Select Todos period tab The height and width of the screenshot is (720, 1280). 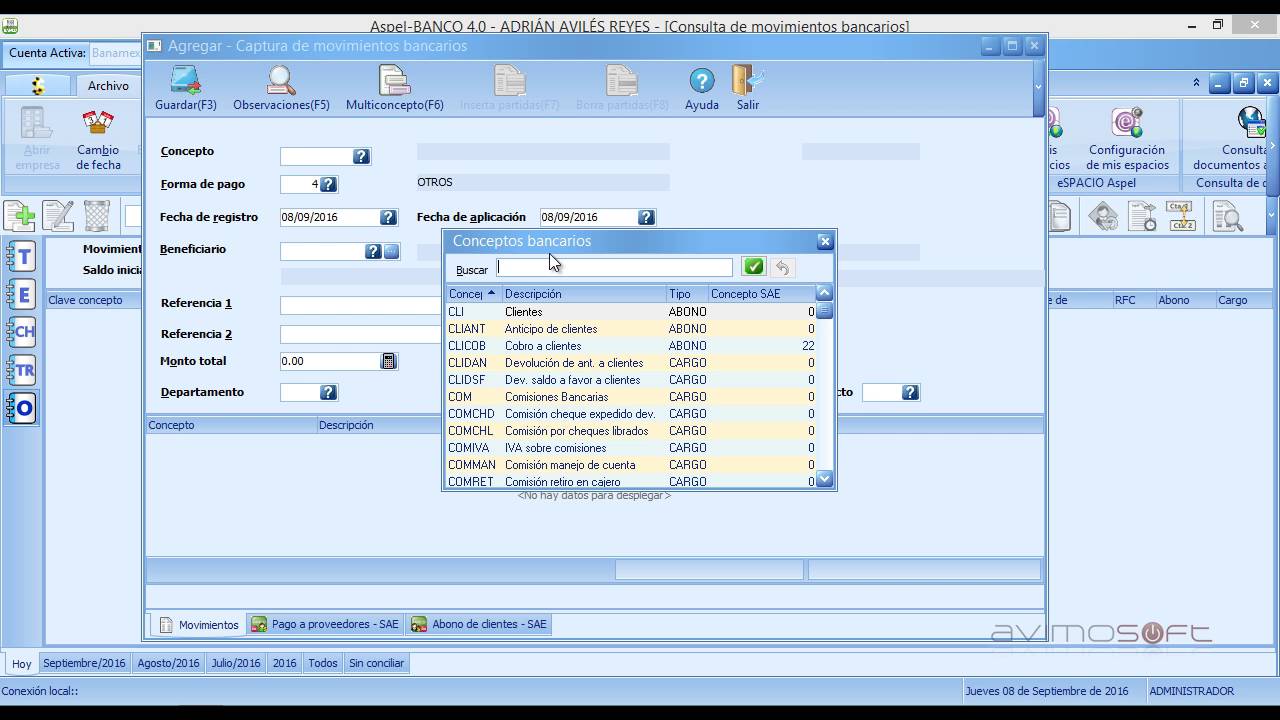tap(323, 663)
